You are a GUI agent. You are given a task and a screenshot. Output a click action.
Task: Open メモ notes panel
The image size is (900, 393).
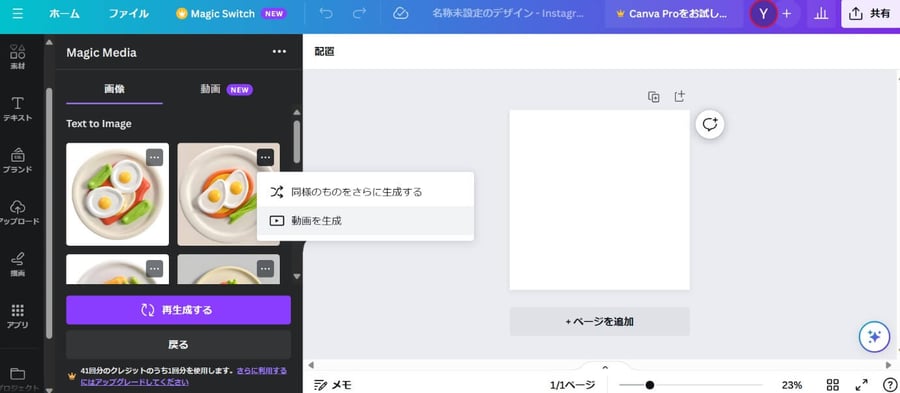pos(333,384)
